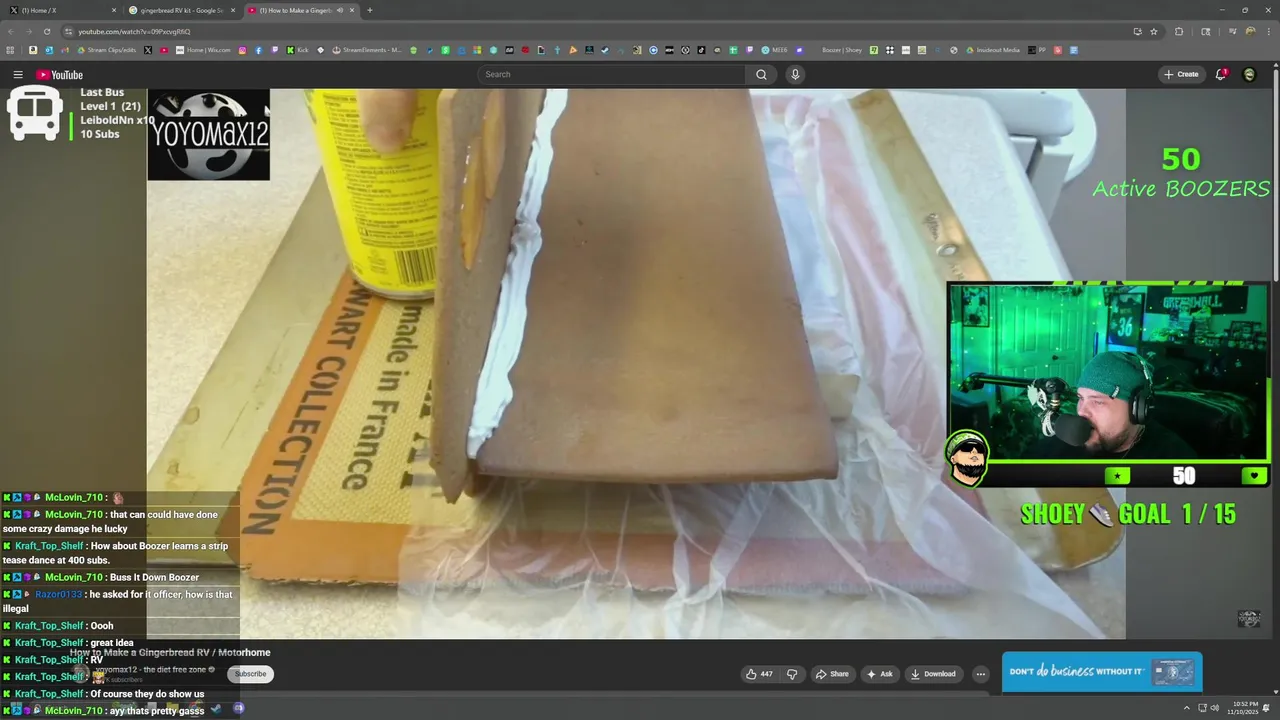The height and width of the screenshot is (720, 1280).
Task: Open the Kick bookmark
Action: 298,50
